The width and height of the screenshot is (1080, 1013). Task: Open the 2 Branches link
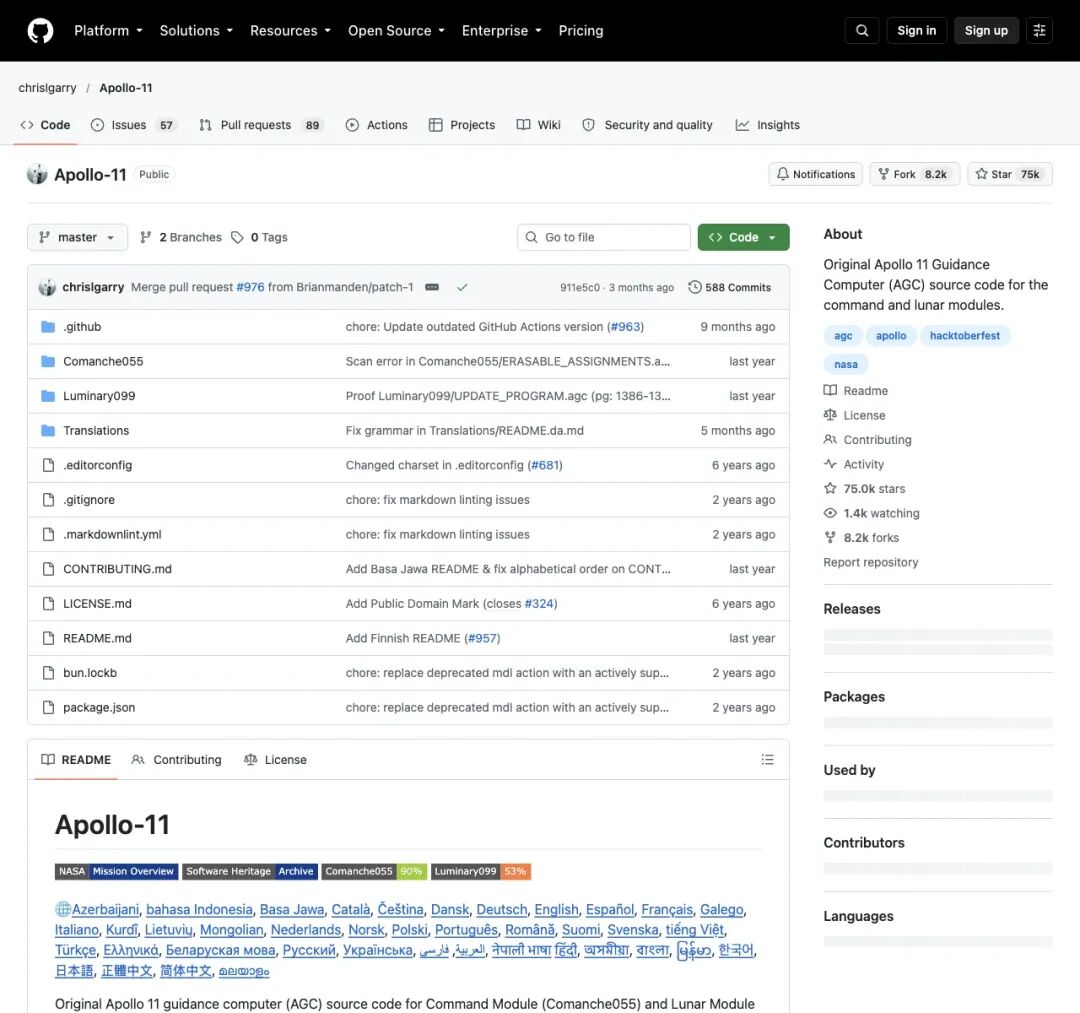click(180, 237)
